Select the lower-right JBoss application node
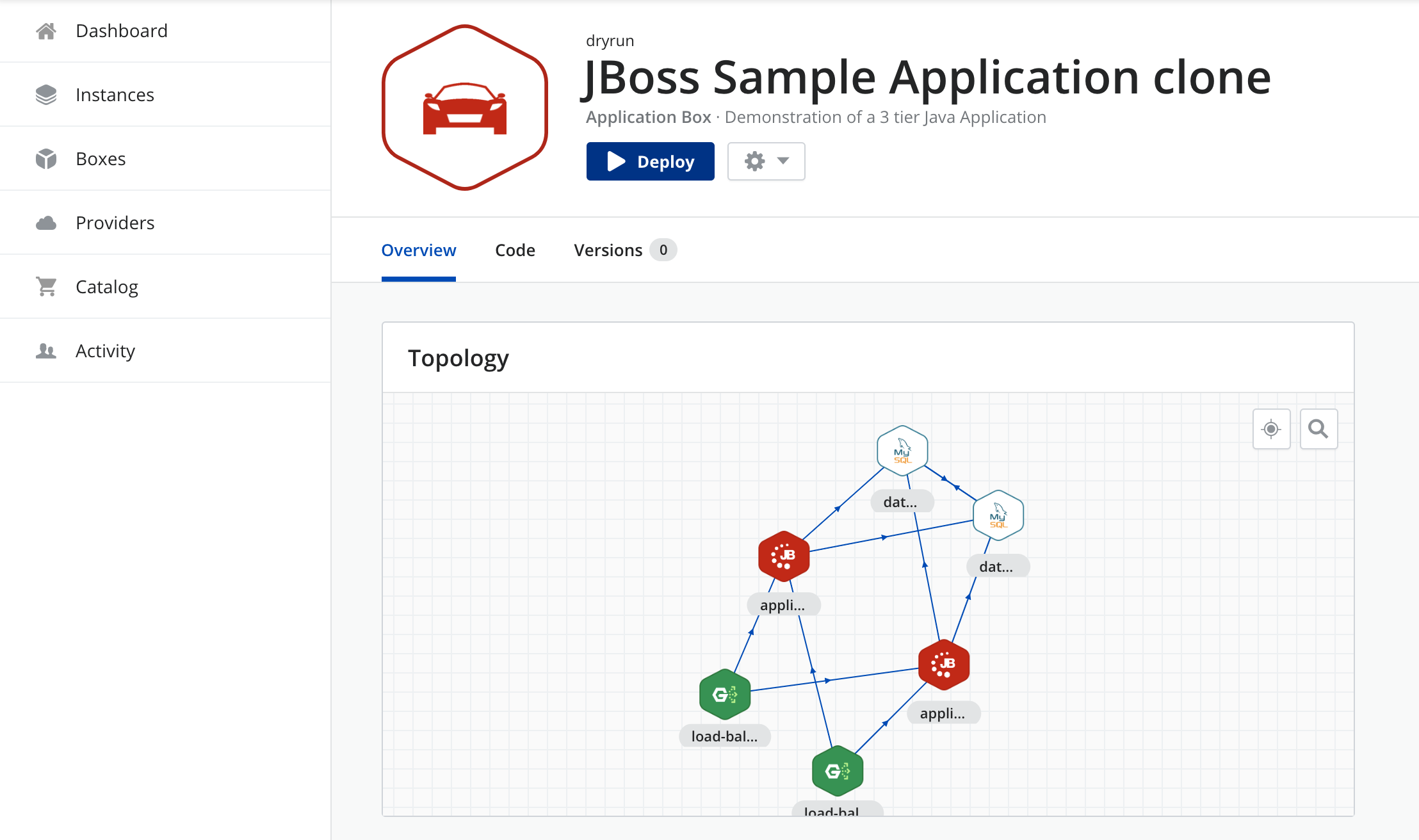This screenshot has height=840, width=1419. 944,665
